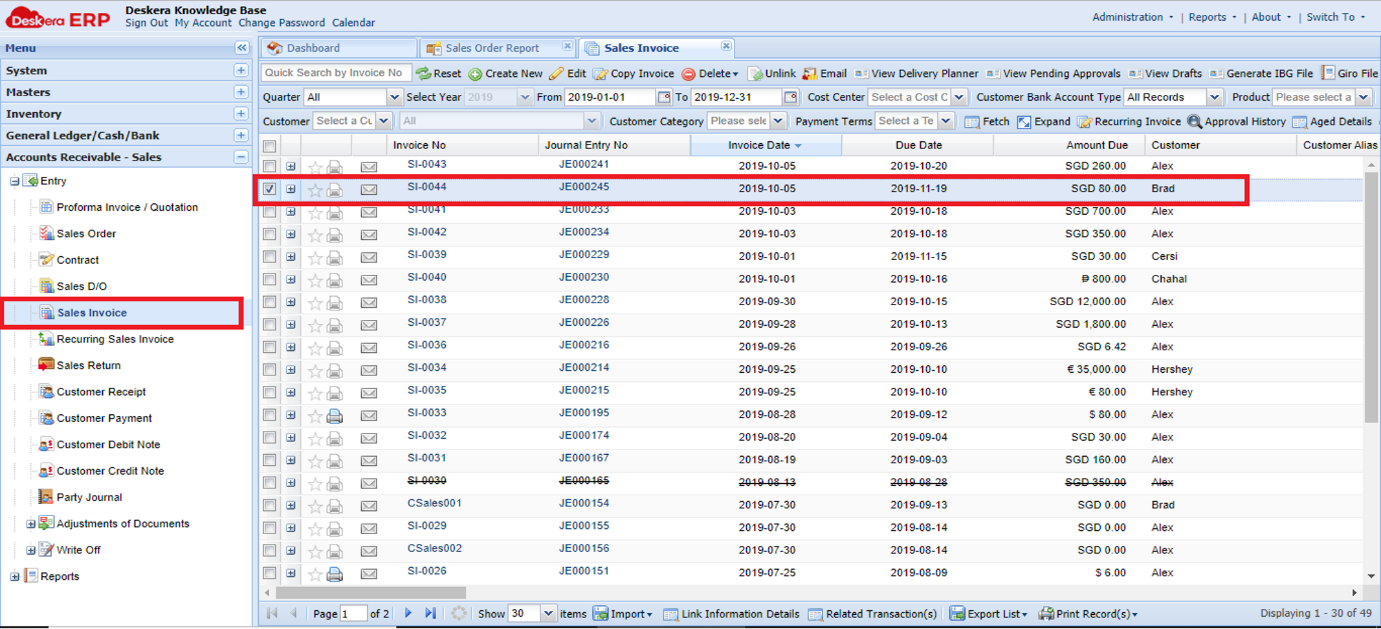Click the Unlink toolbar icon
Viewport: 1381px width, 629px height.
(x=756, y=74)
